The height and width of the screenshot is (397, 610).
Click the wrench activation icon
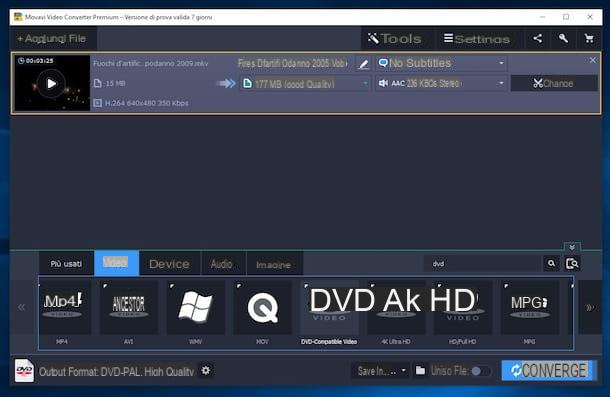563,39
